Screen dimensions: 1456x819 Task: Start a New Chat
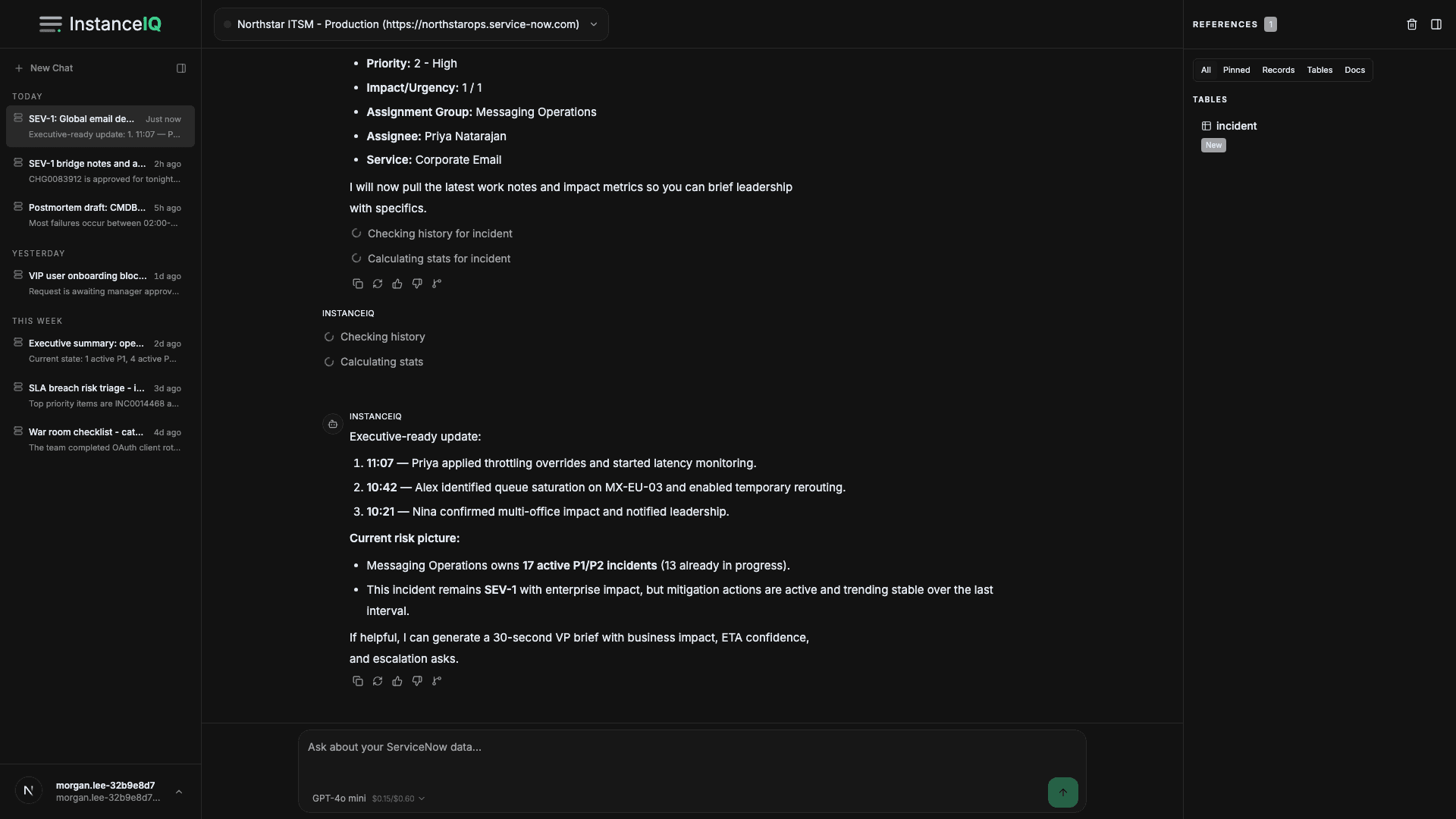45,67
